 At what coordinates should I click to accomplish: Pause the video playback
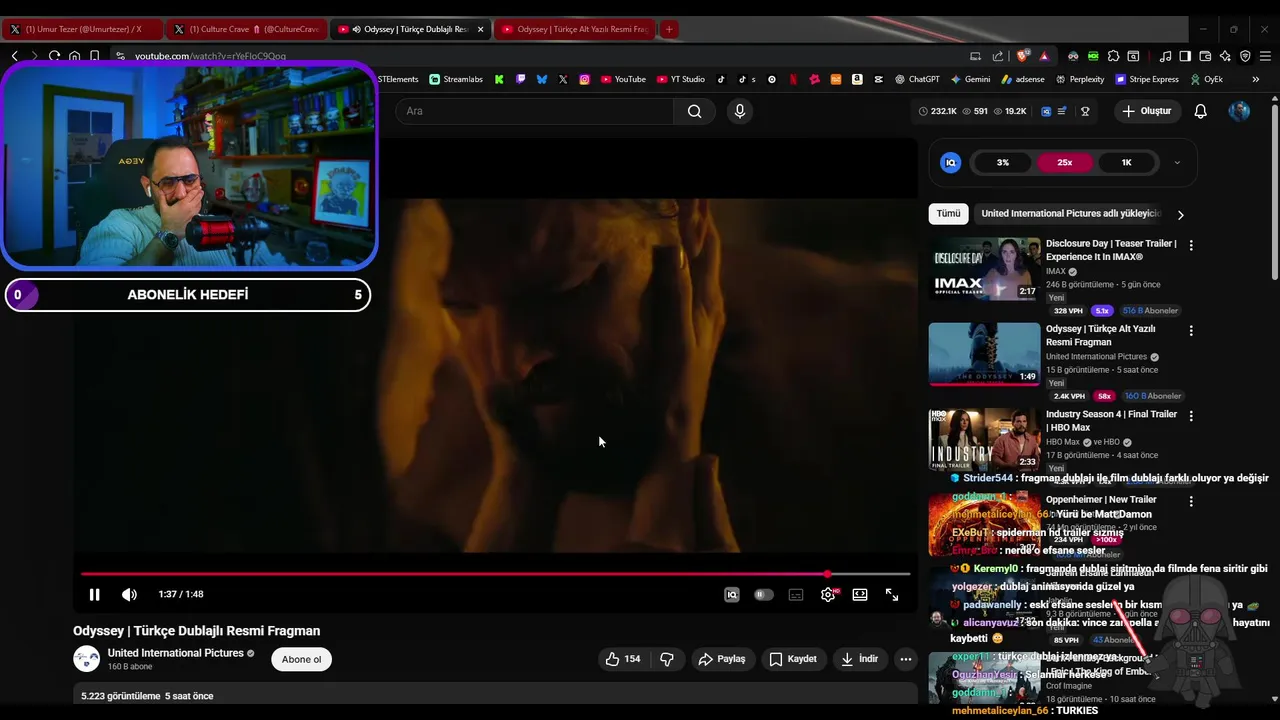click(x=94, y=594)
